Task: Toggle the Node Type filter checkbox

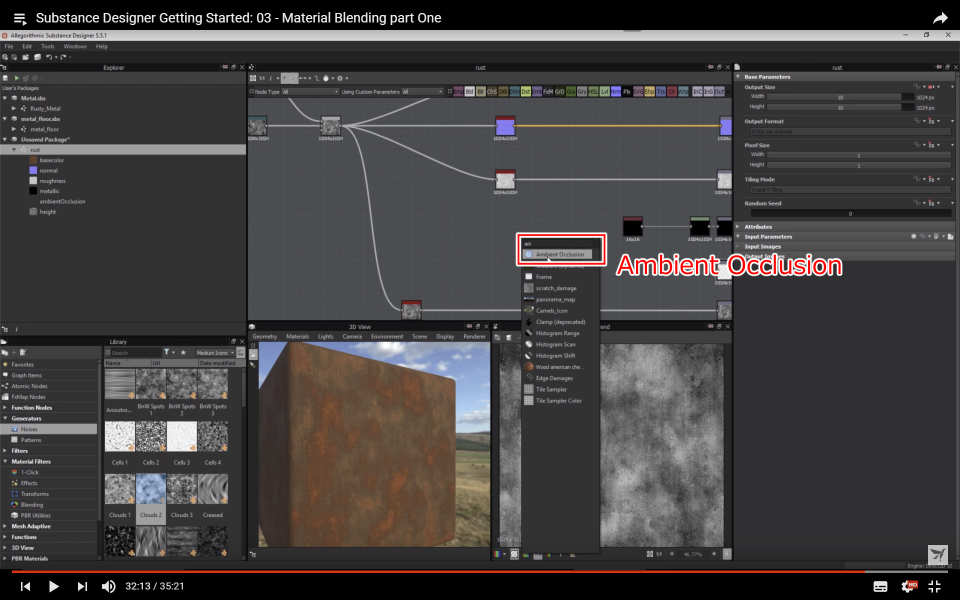Action: 251,92
